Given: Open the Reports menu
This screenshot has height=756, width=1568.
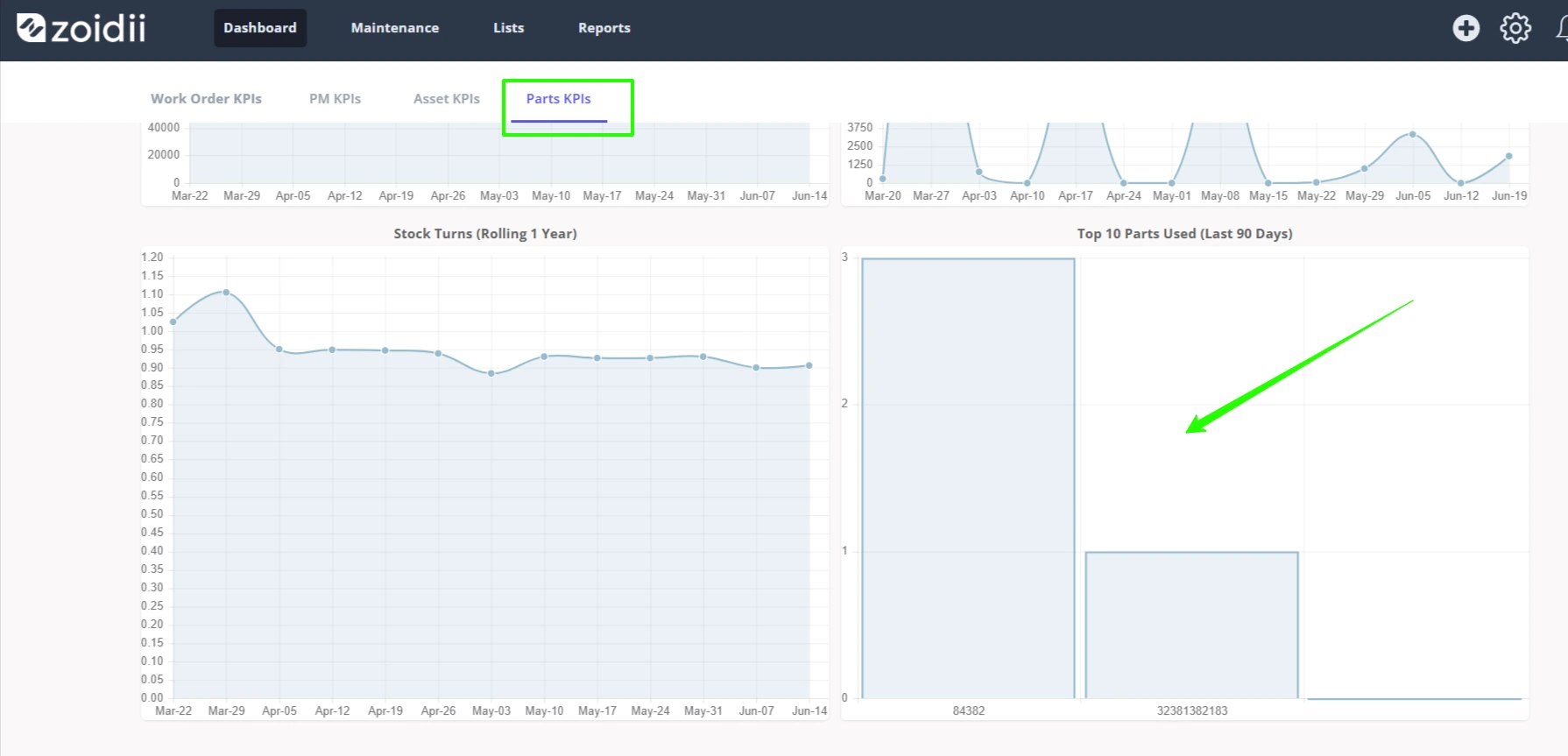Looking at the screenshot, I should (x=604, y=28).
